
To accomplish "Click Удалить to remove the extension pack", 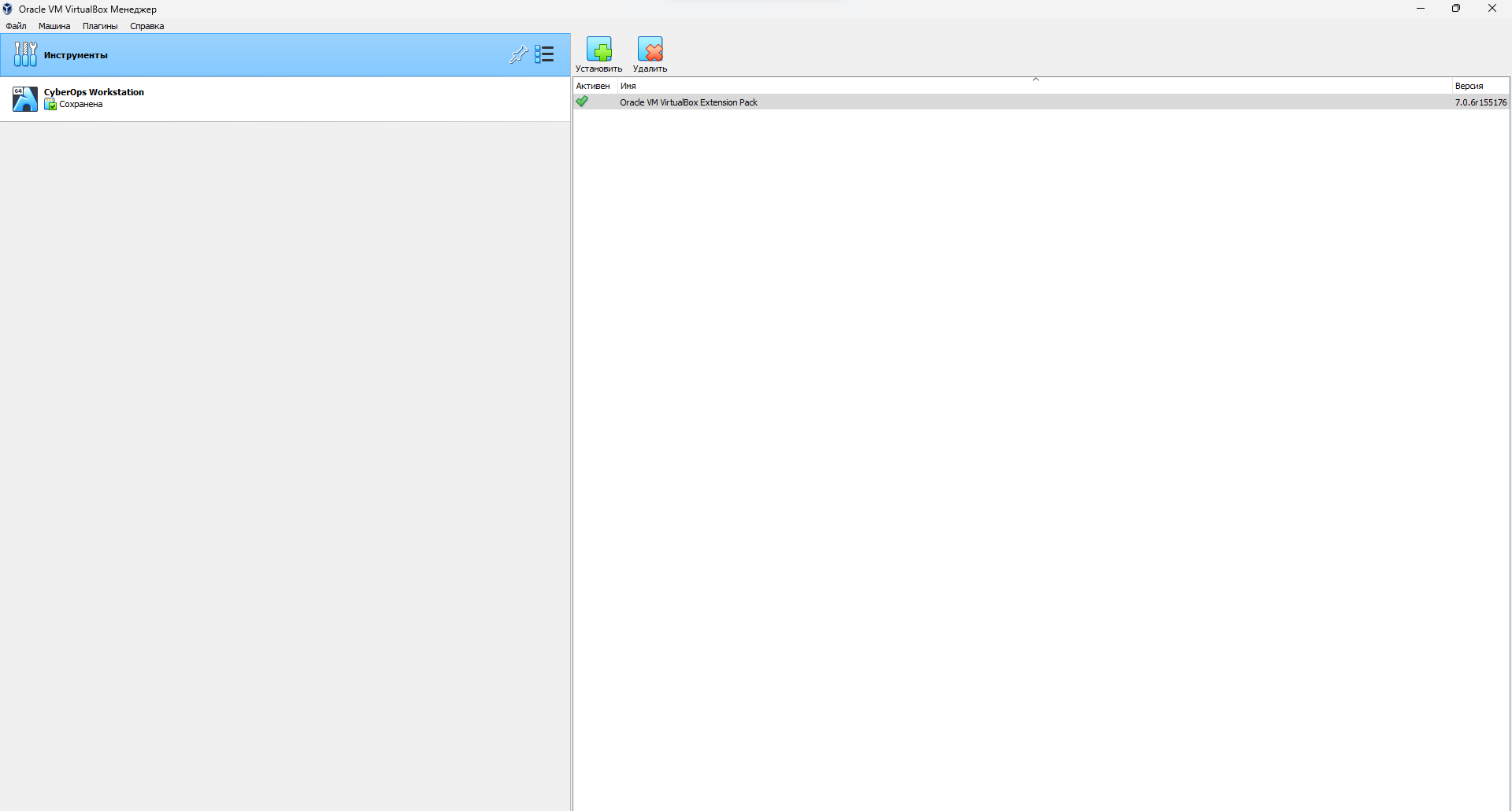I will coord(650,54).
